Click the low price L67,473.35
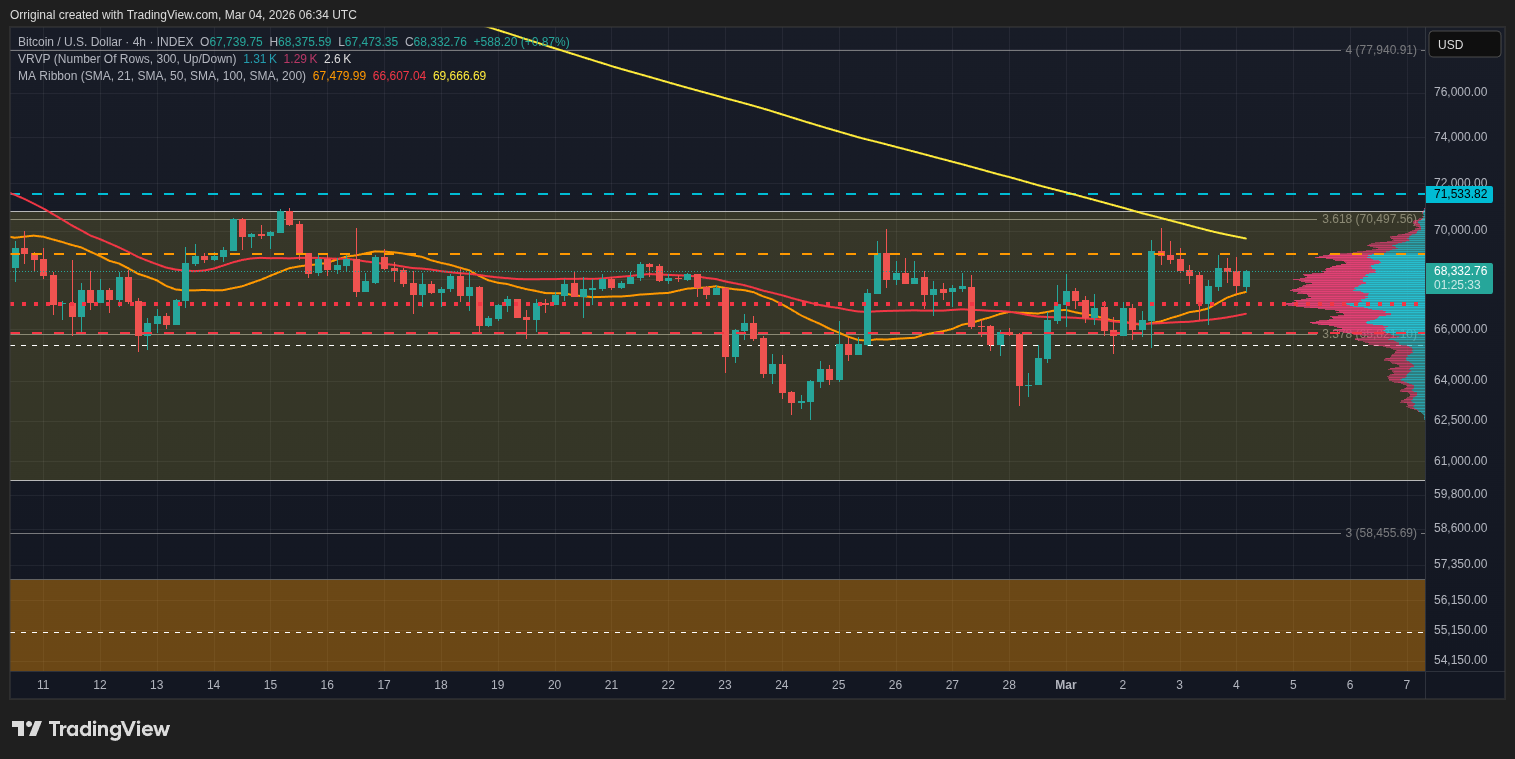The width and height of the screenshot is (1515, 759). pyautogui.click(x=368, y=42)
